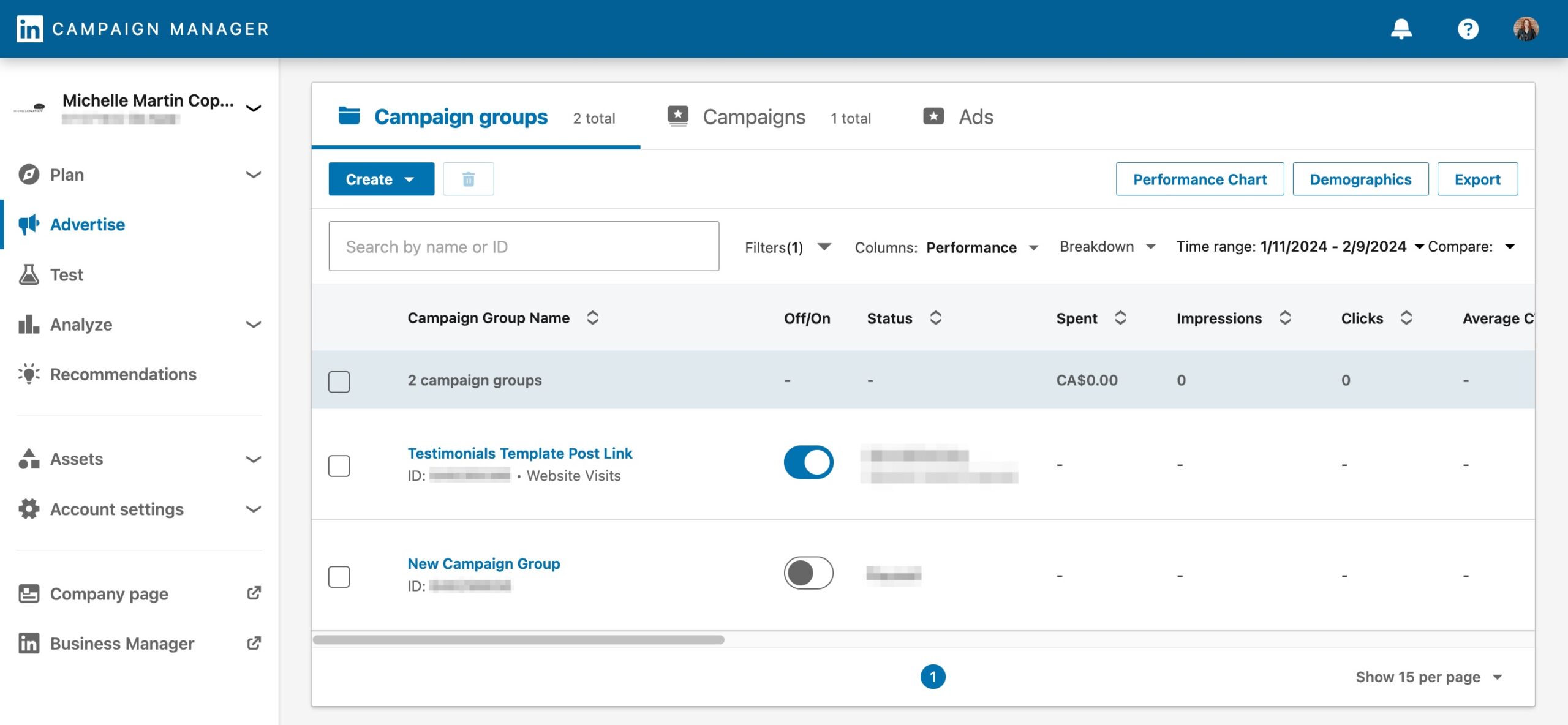The width and height of the screenshot is (1568, 725).
Task: Click the CAMPAIGN MANAGER title
Action: coord(160,29)
